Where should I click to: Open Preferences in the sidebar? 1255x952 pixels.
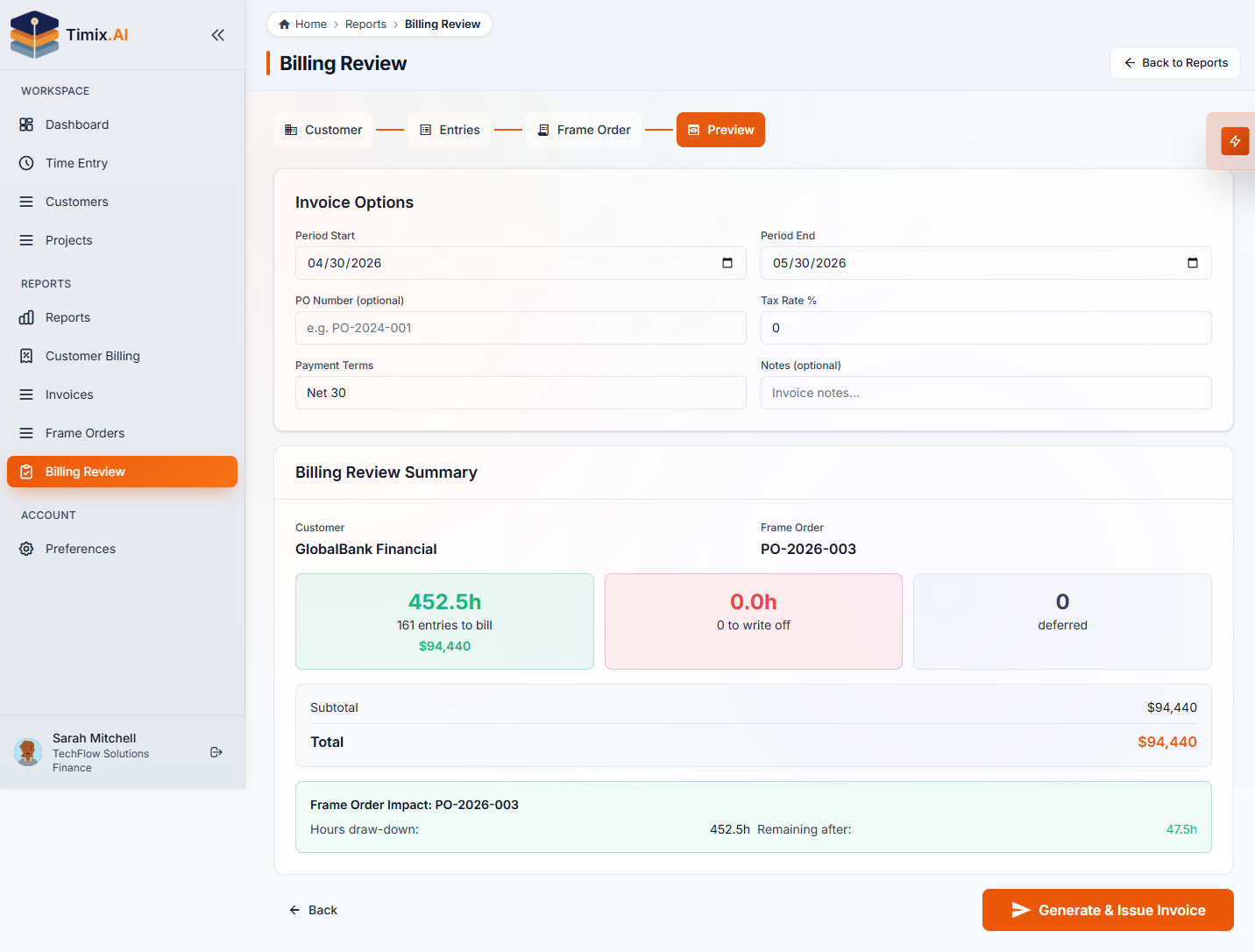pyautogui.click(x=122, y=549)
